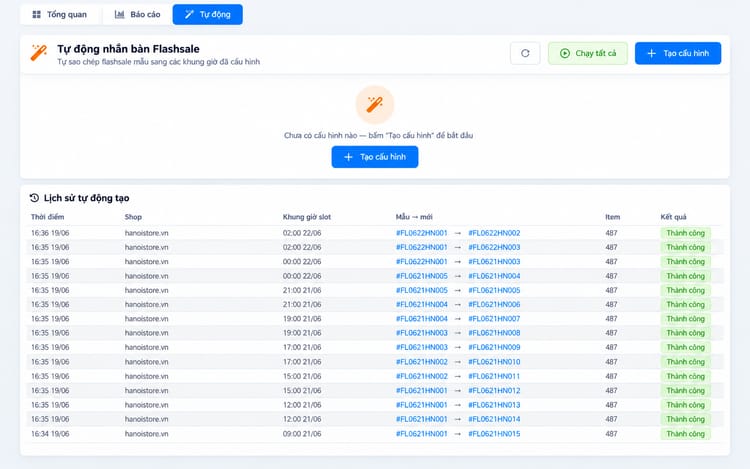
Task: Open link #FL0622HN003
Action: (494, 247)
